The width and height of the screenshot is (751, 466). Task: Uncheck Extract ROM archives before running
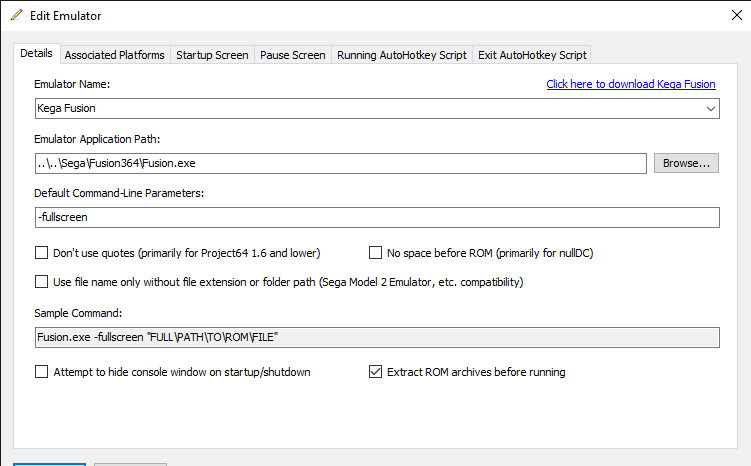coord(376,372)
